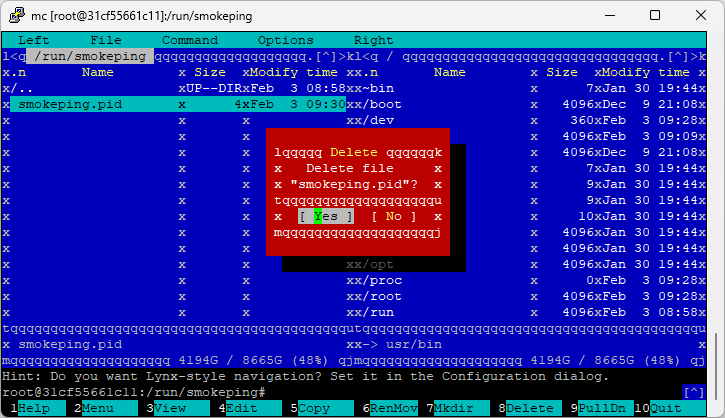Sort left panel by Size column
Screen dimensions: 725x418
[209, 72]
